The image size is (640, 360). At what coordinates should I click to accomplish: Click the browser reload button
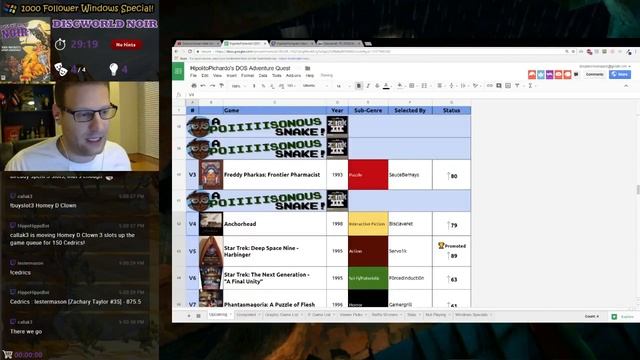click(x=190, y=51)
